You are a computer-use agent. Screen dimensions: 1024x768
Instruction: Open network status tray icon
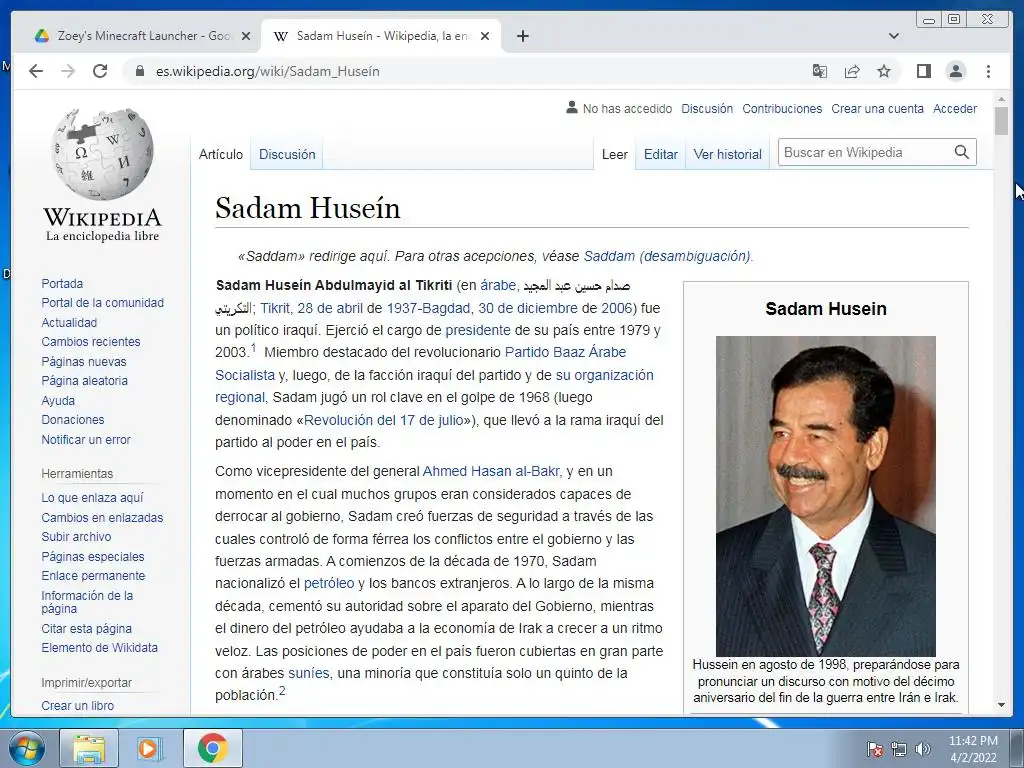899,749
